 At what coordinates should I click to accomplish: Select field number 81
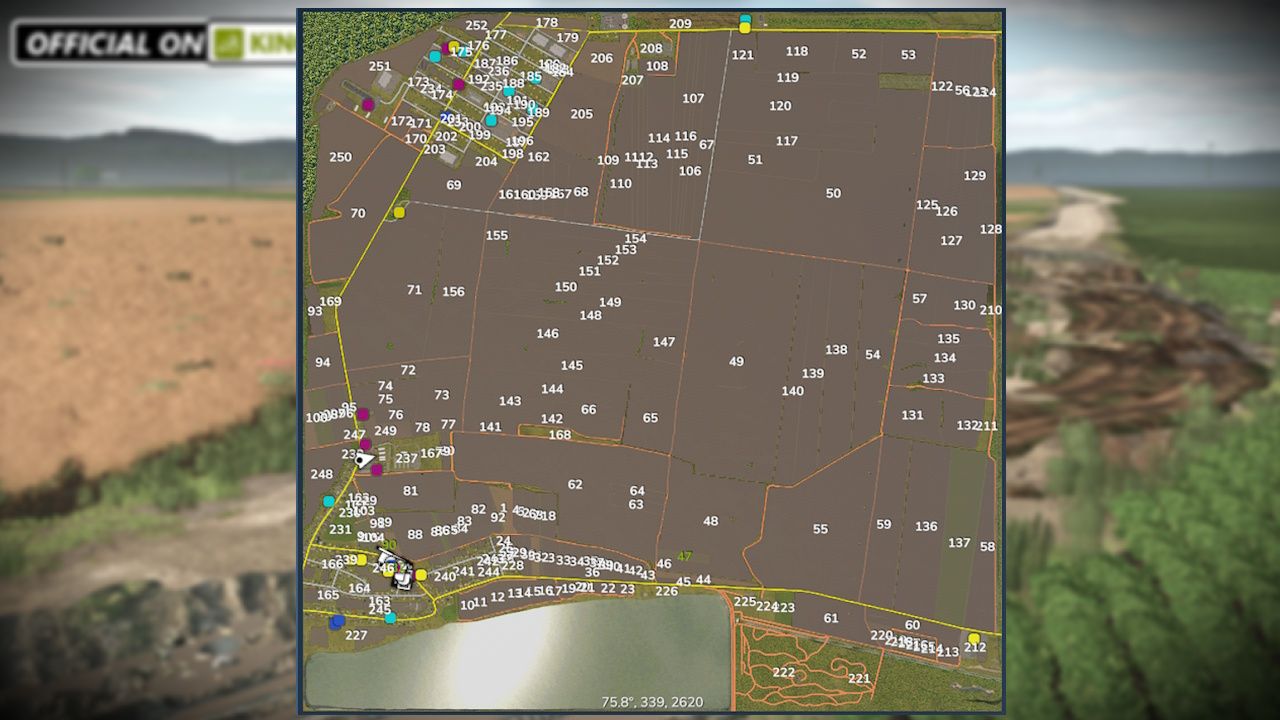coord(410,491)
